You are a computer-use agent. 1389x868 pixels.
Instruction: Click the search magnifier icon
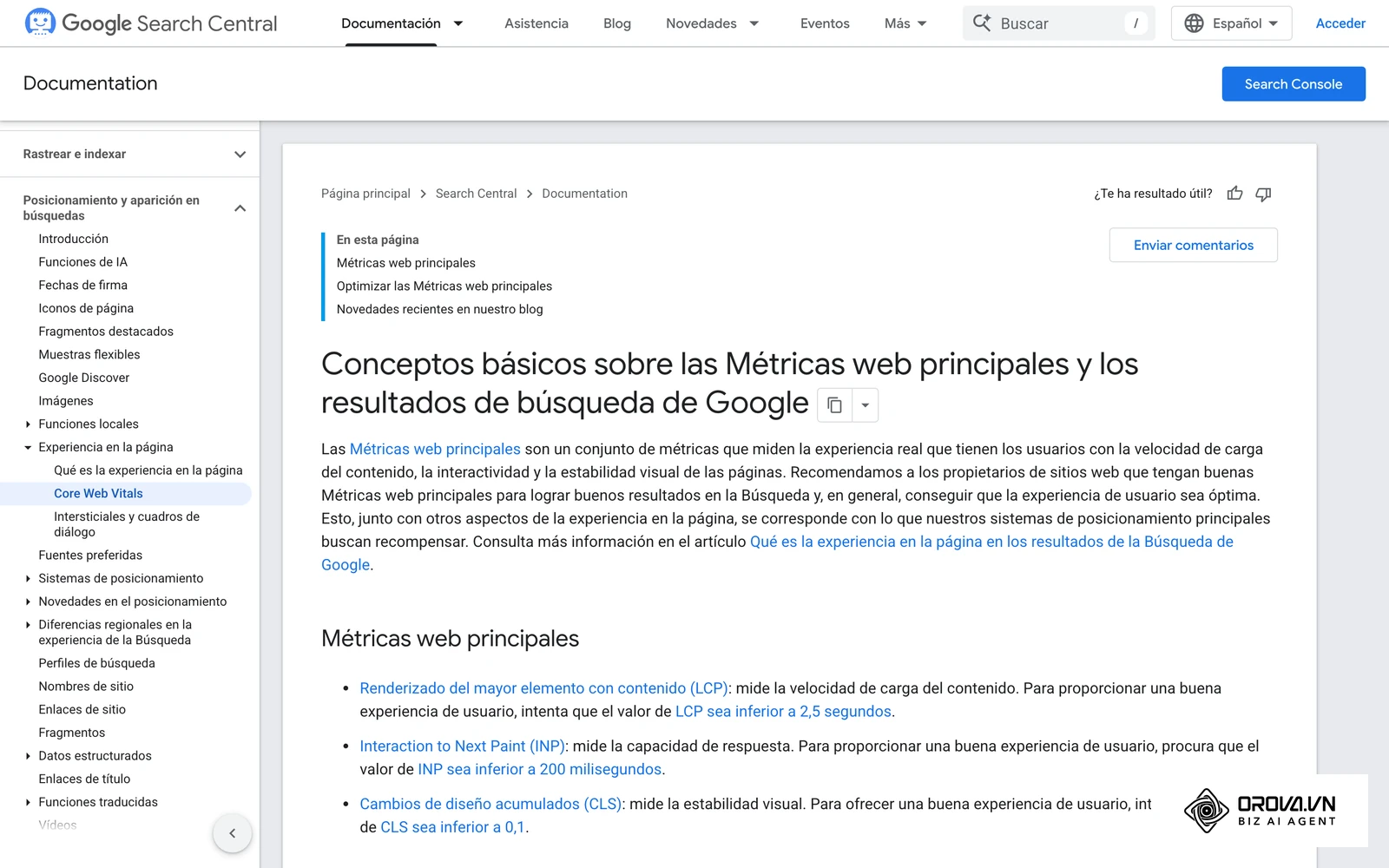click(982, 23)
